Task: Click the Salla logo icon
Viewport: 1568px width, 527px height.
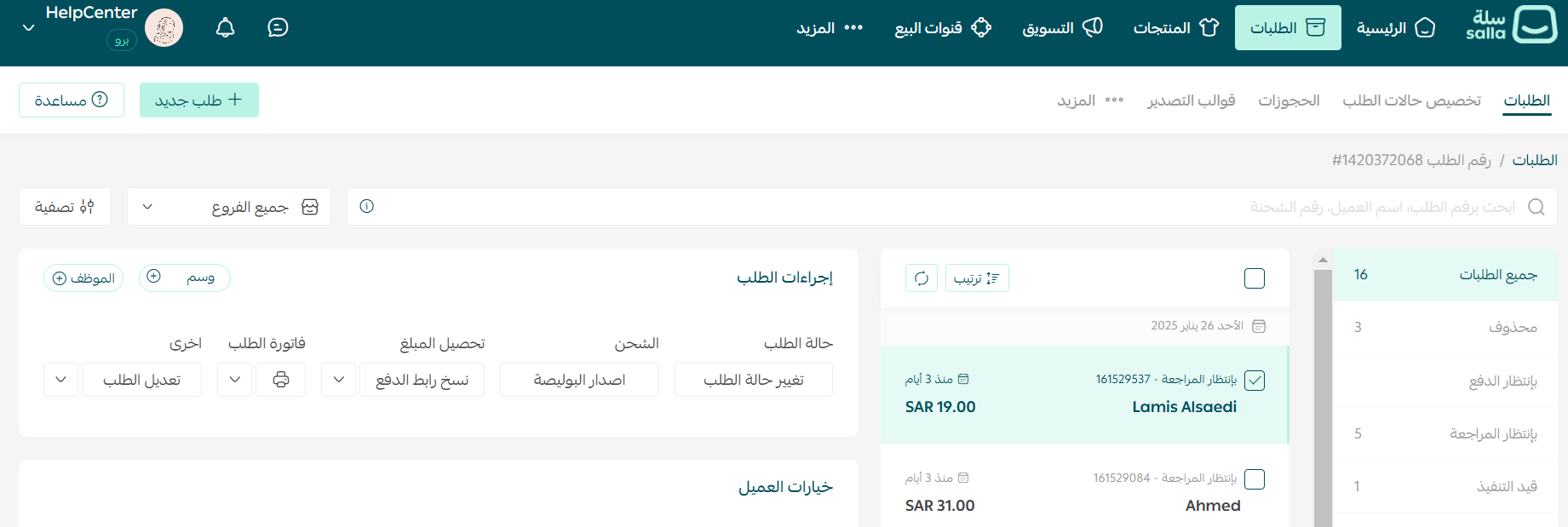Action: click(x=1535, y=26)
